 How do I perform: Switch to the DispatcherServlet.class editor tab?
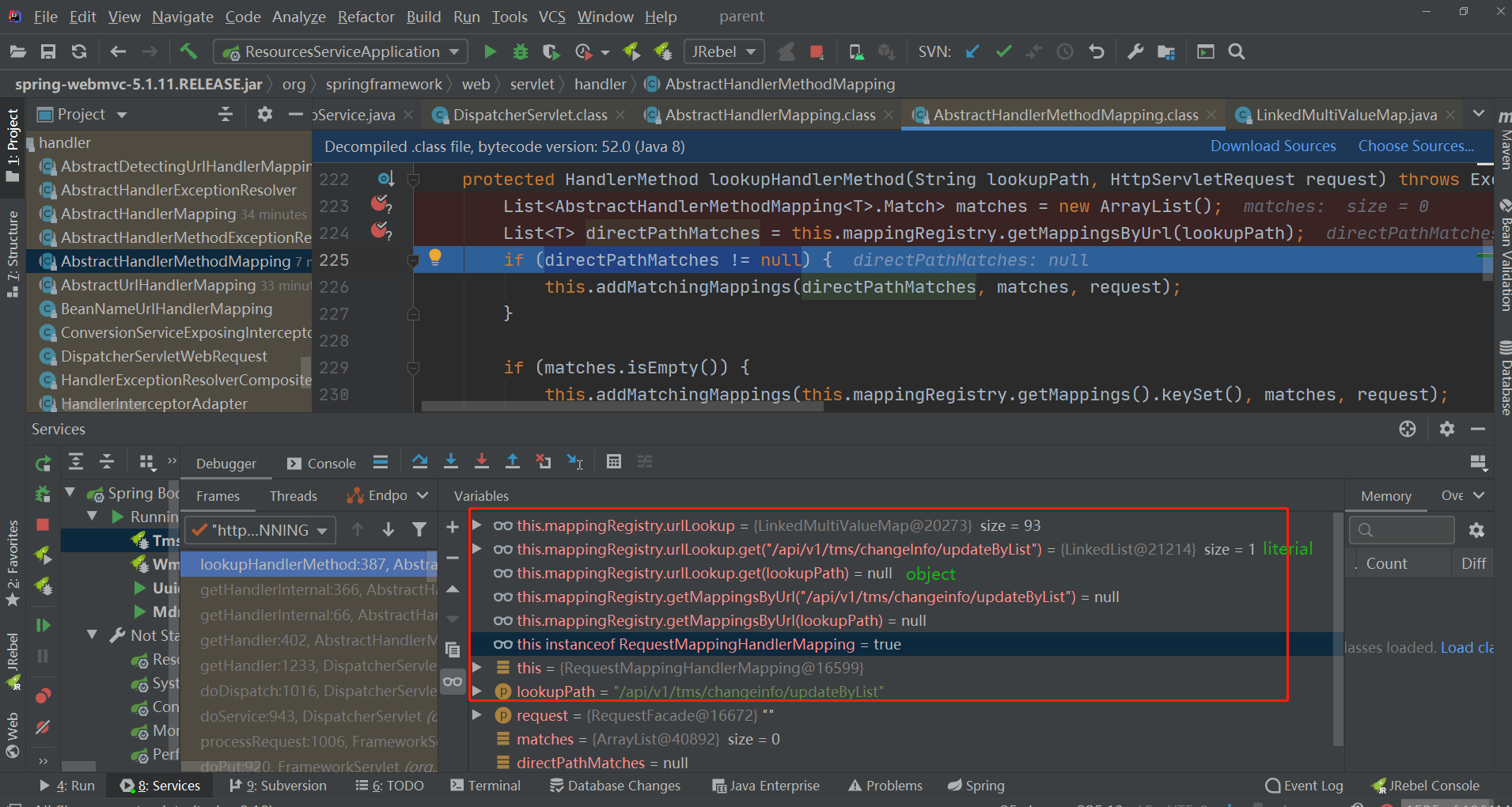tap(529, 116)
